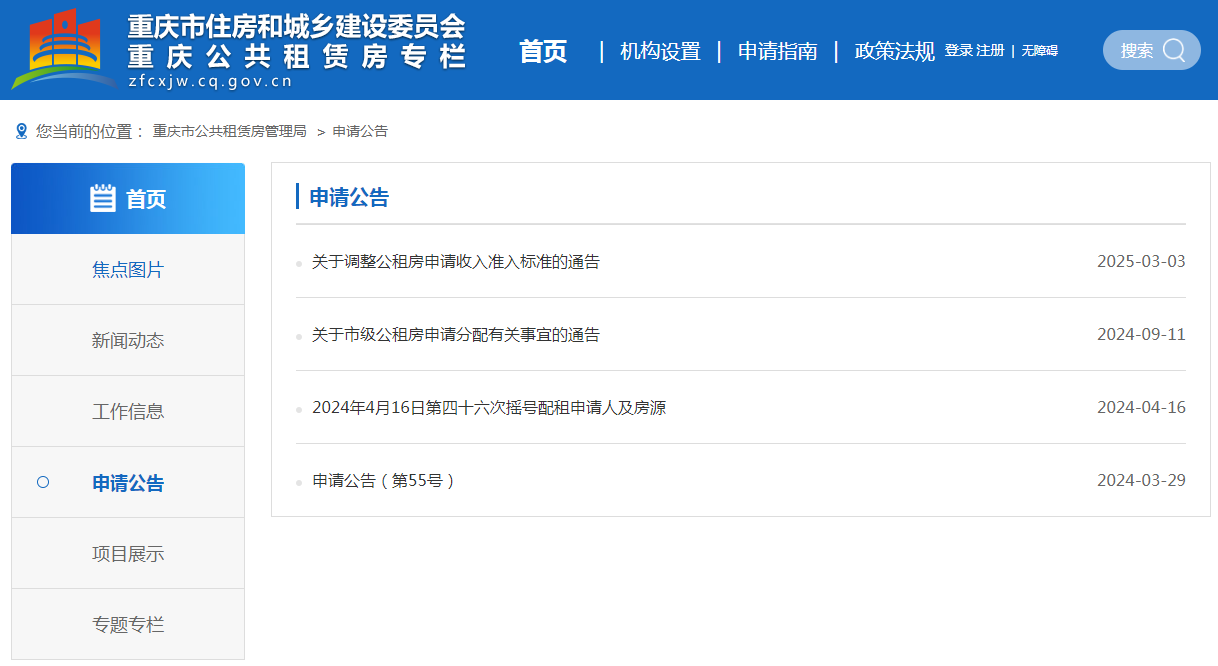Click the 注册 link

point(990,50)
